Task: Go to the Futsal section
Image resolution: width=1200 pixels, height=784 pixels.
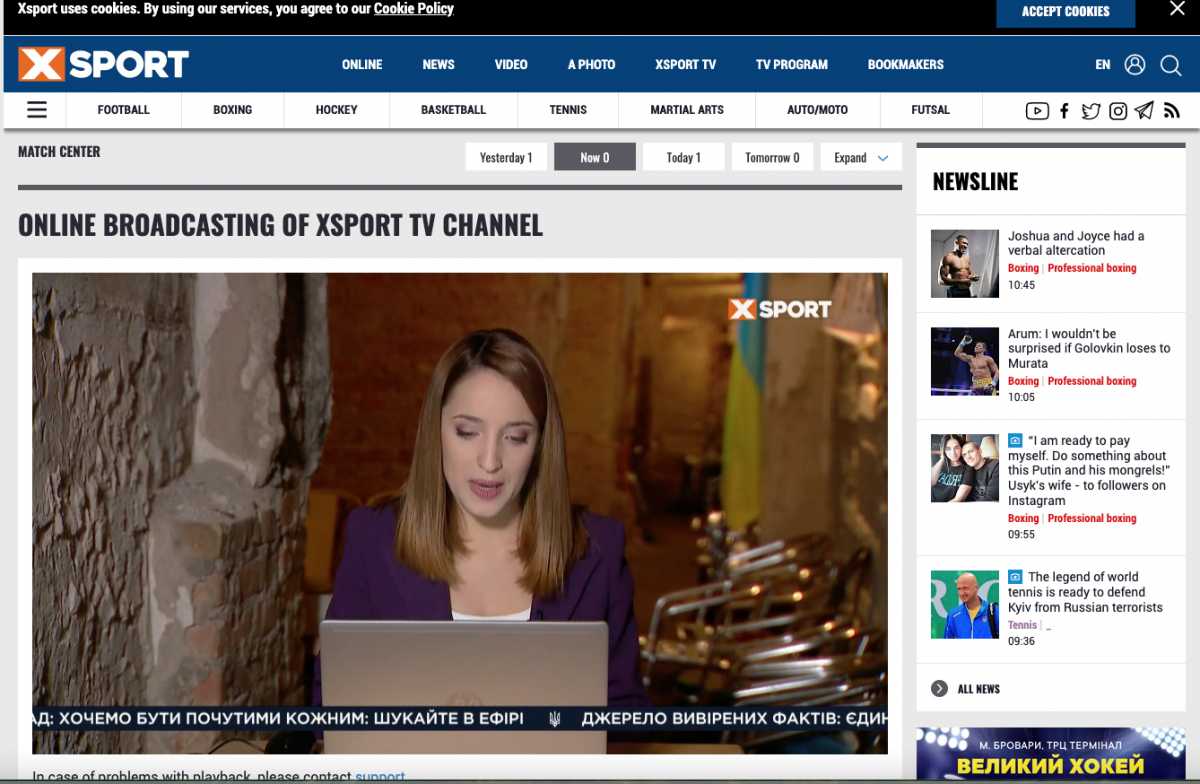Action: (931, 110)
